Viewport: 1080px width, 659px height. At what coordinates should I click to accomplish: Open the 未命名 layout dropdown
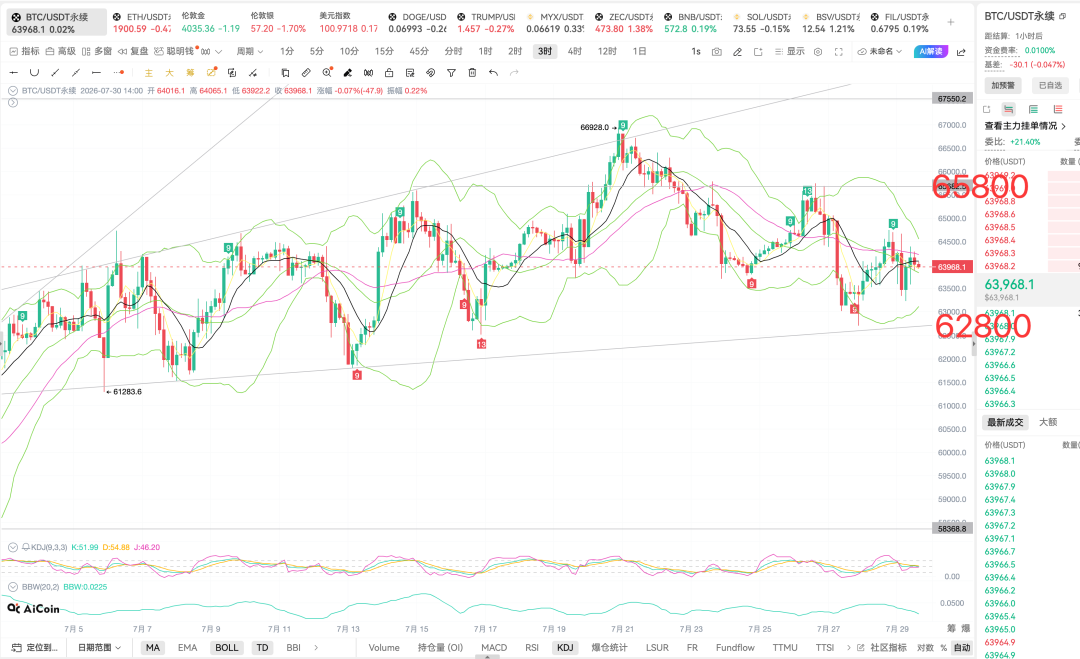click(x=880, y=52)
